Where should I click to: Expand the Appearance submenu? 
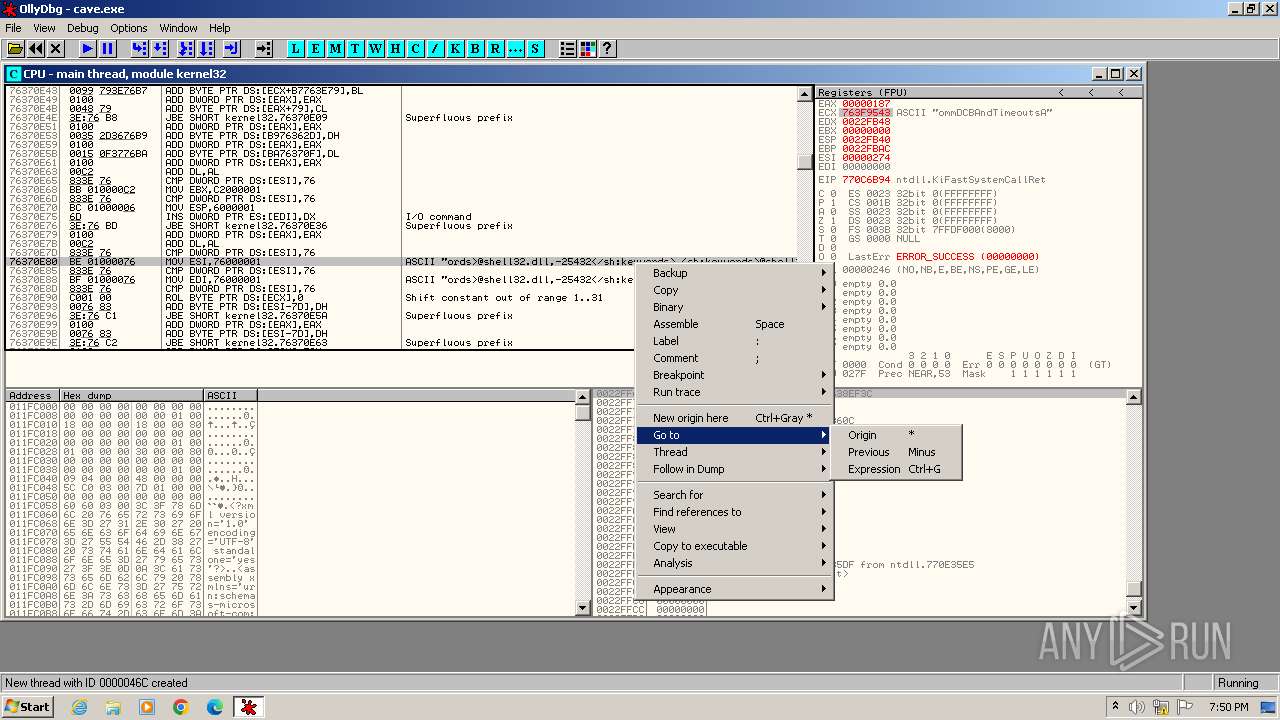coord(735,589)
